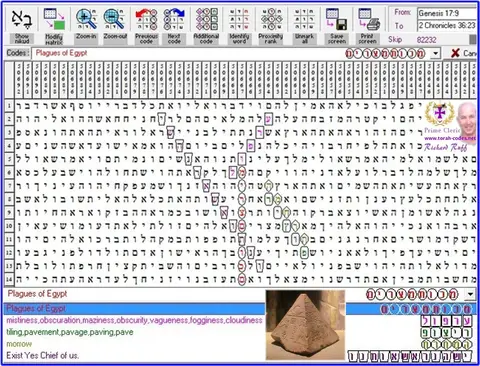Open the Modify matrix tool

(x=54, y=26)
